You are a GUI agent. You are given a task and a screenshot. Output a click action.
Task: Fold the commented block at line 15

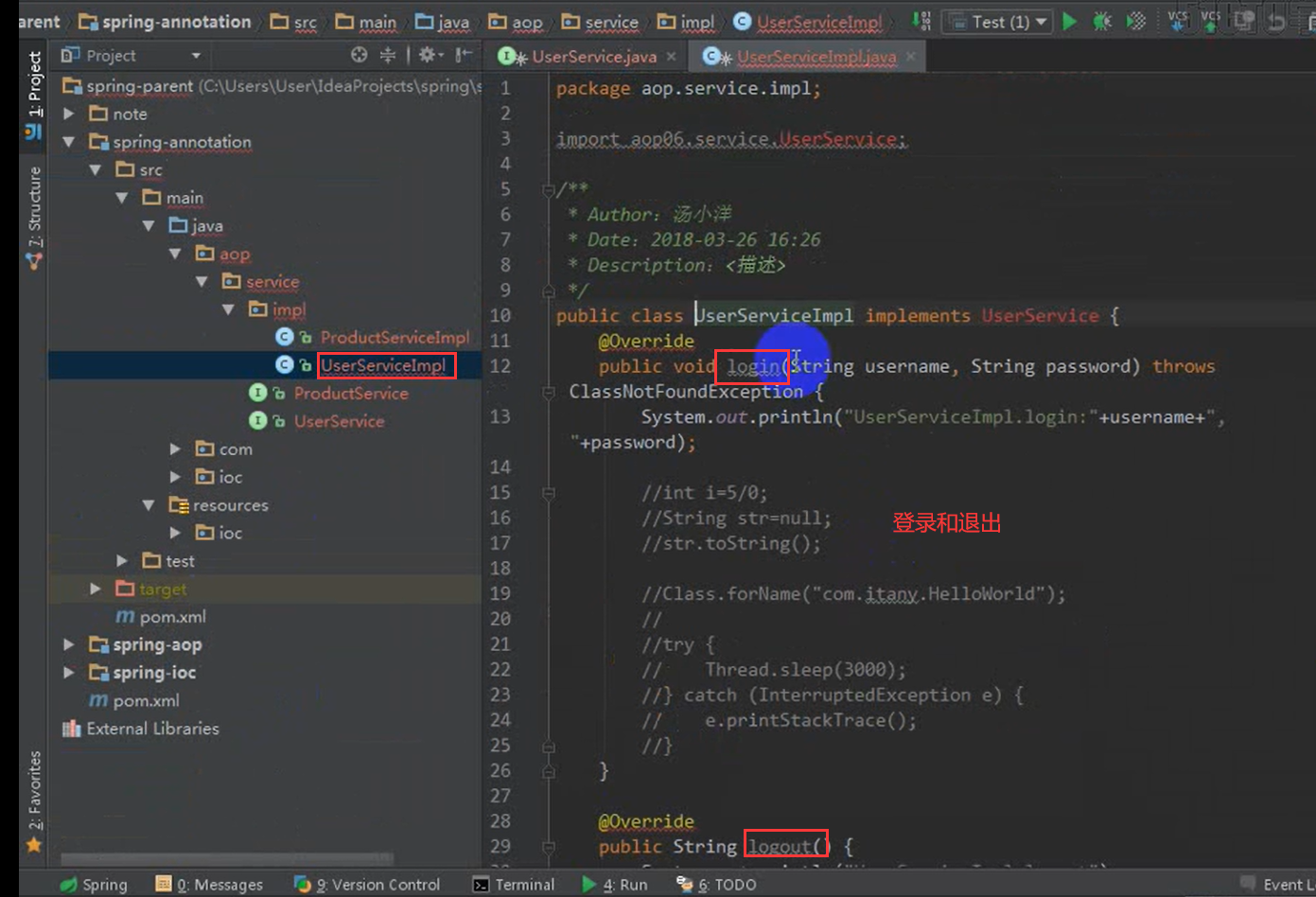(x=548, y=492)
